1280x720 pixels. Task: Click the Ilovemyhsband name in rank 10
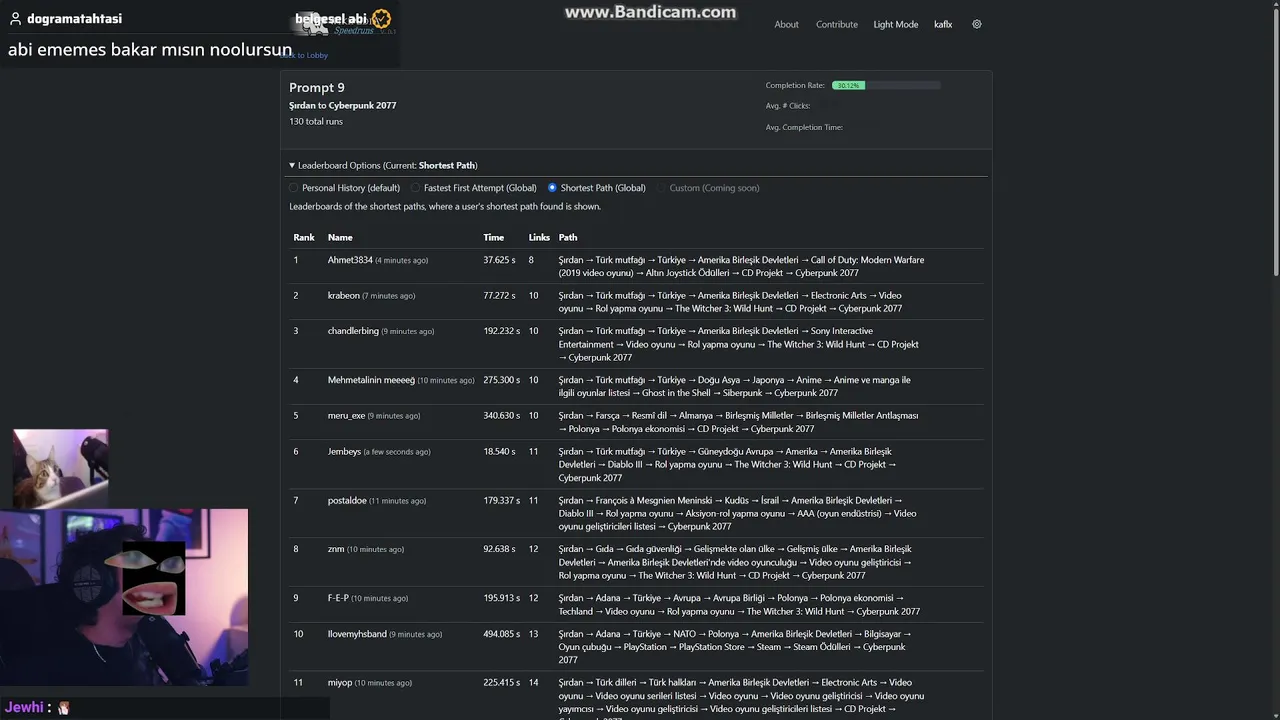[x=357, y=634]
